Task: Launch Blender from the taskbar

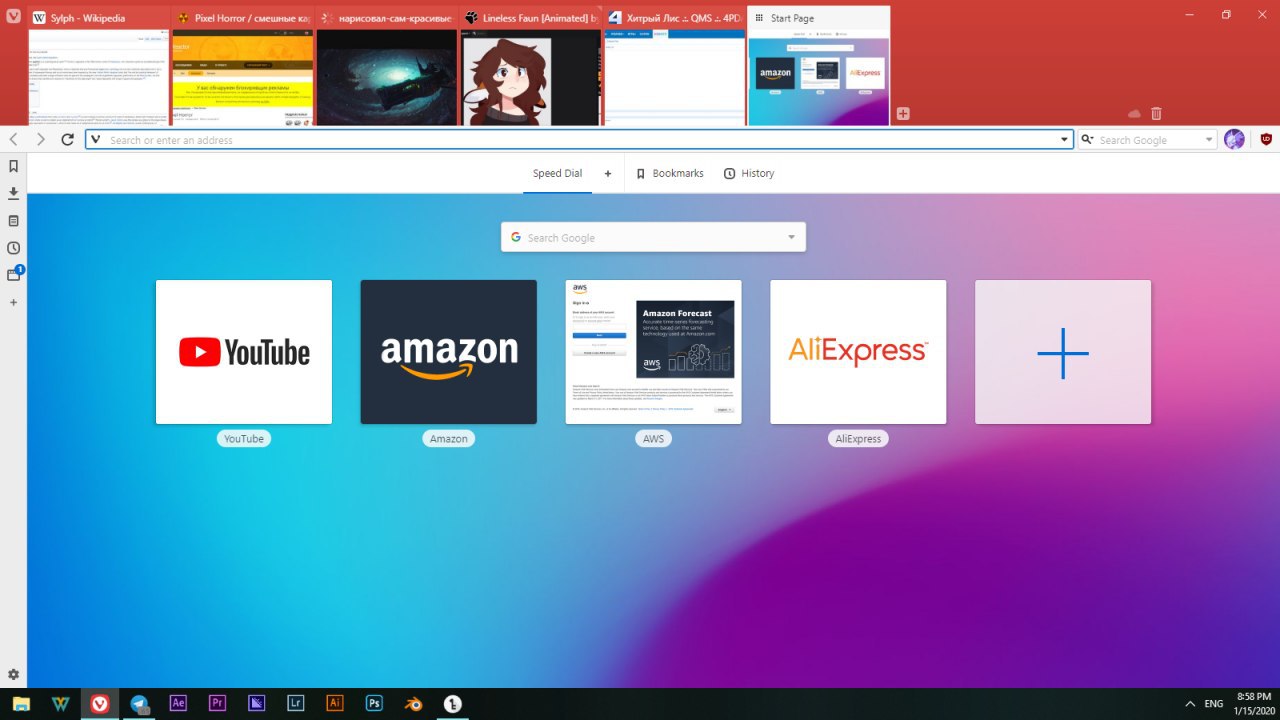Action: (413, 703)
